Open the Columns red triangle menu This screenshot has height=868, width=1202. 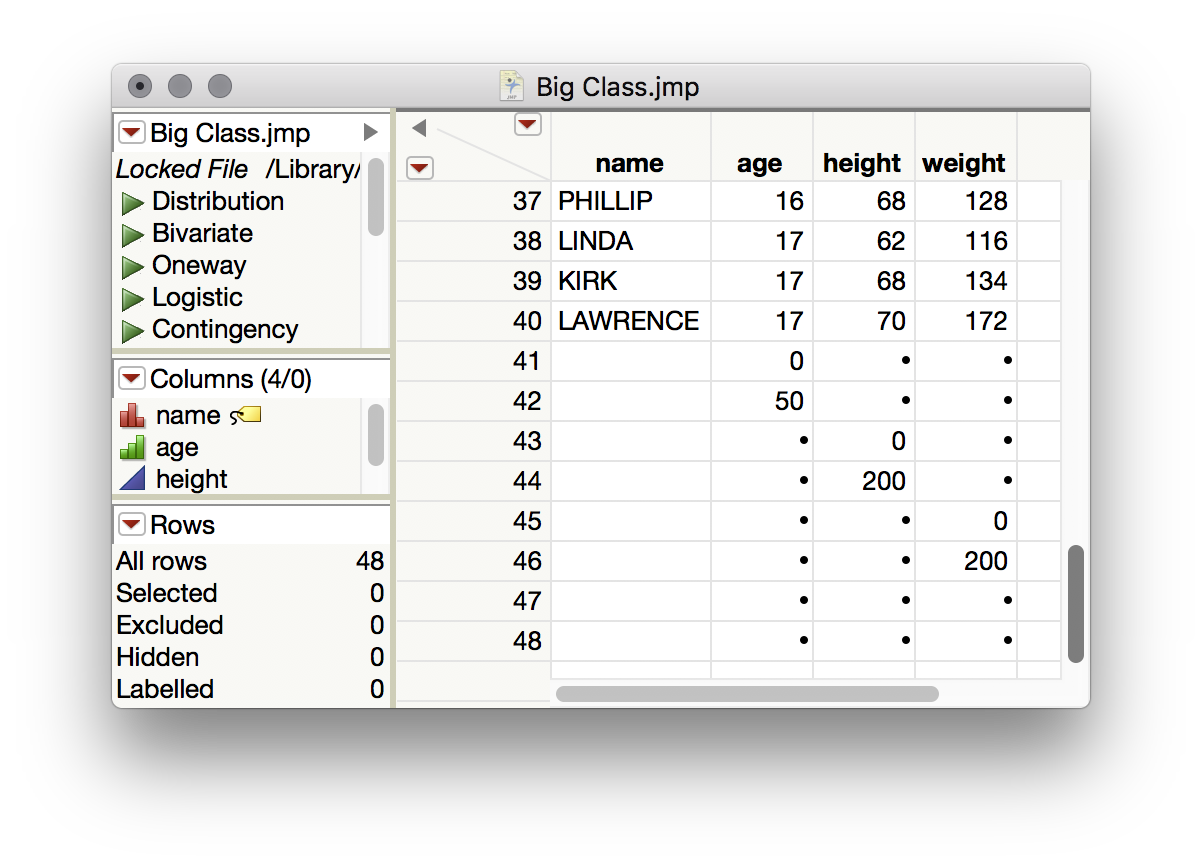click(x=131, y=379)
